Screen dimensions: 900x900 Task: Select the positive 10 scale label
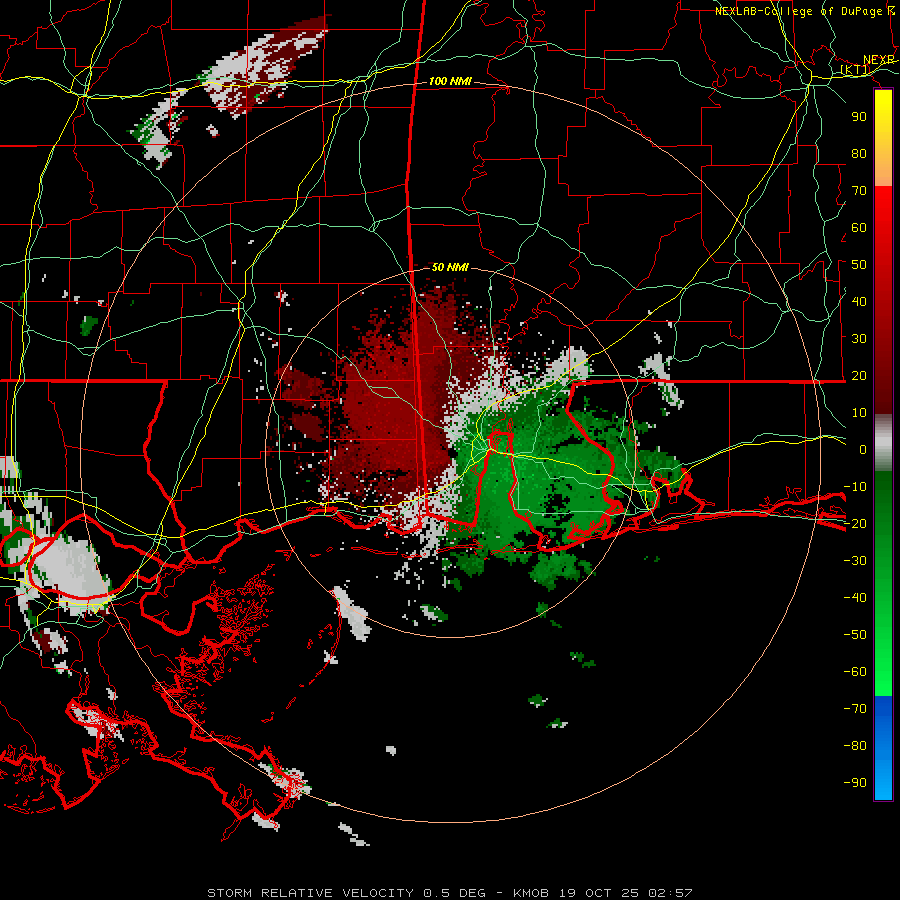pos(859,413)
